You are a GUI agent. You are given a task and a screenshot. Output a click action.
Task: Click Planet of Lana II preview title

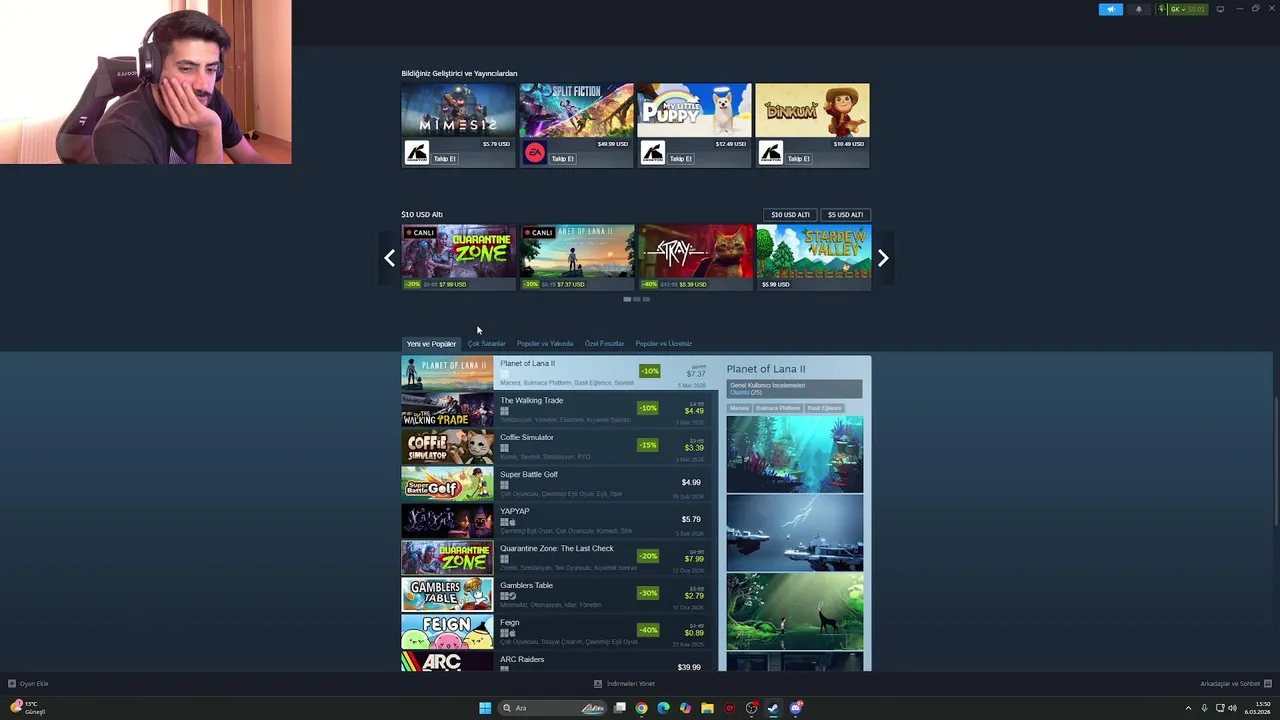[765, 369]
